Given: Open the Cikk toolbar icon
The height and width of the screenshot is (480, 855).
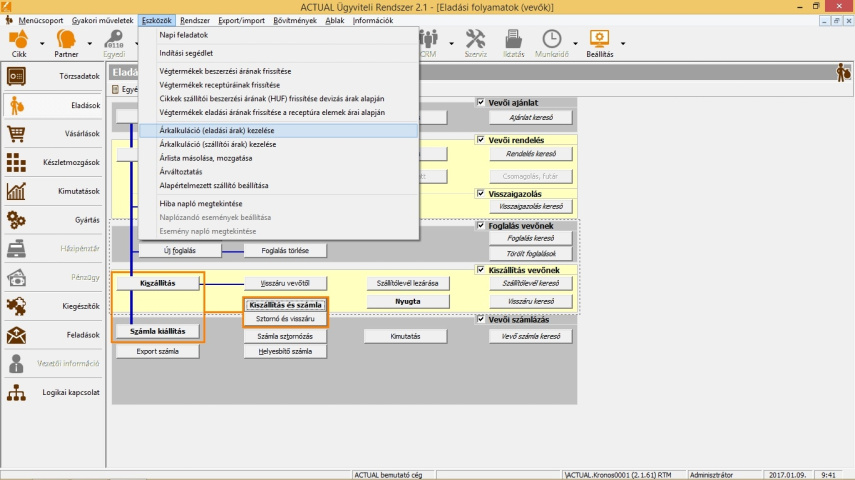Looking at the screenshot, I should tap(19, 40).
